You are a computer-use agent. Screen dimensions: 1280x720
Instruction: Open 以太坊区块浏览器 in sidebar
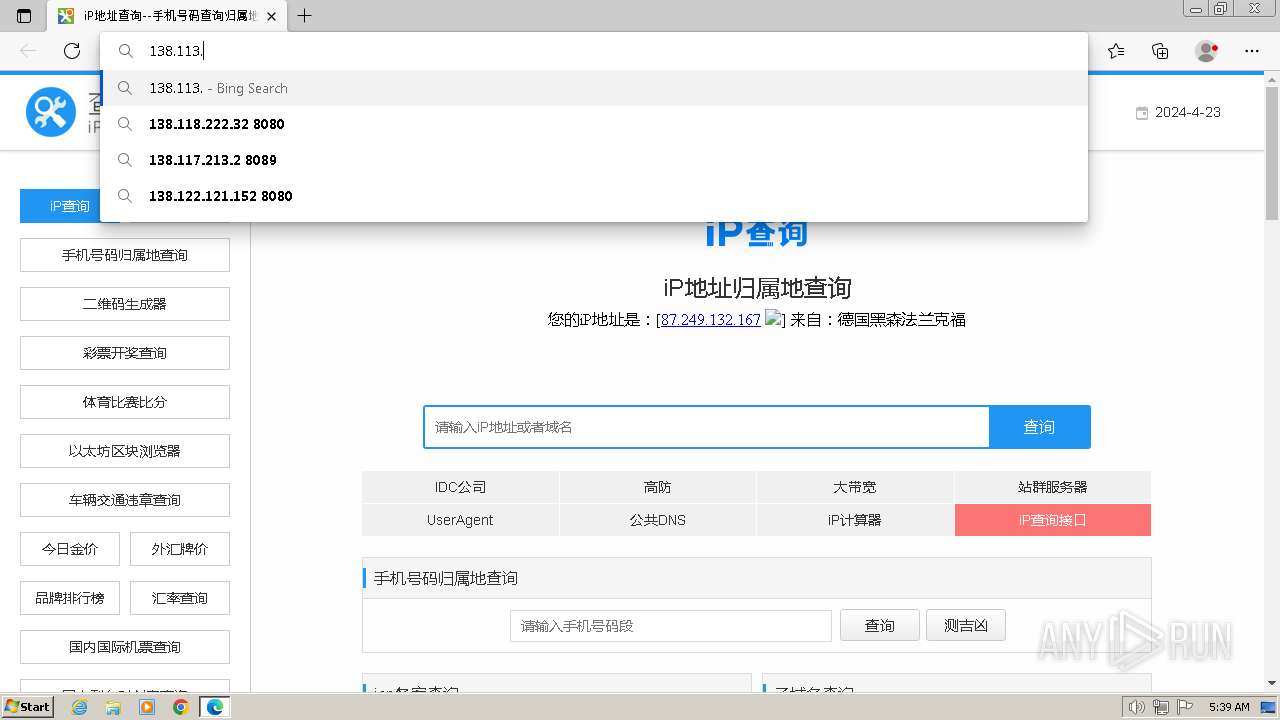125,451
